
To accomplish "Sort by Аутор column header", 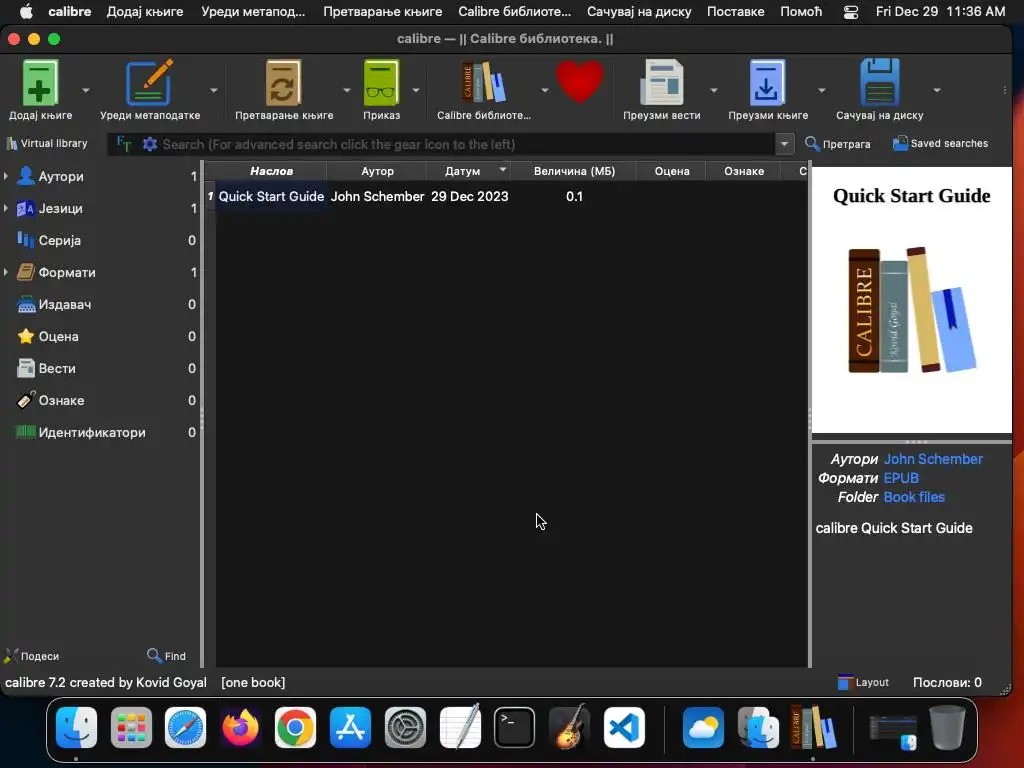I will 377,171.
